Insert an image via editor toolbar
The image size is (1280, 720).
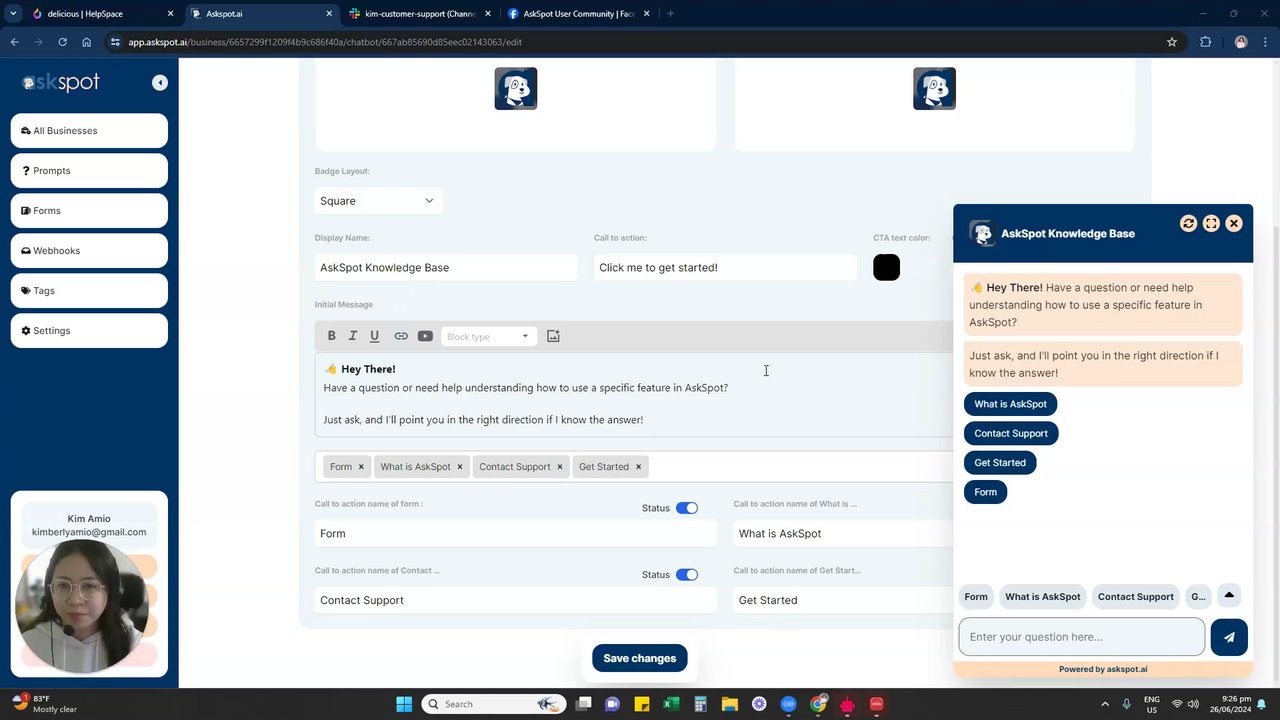point(553,336)
